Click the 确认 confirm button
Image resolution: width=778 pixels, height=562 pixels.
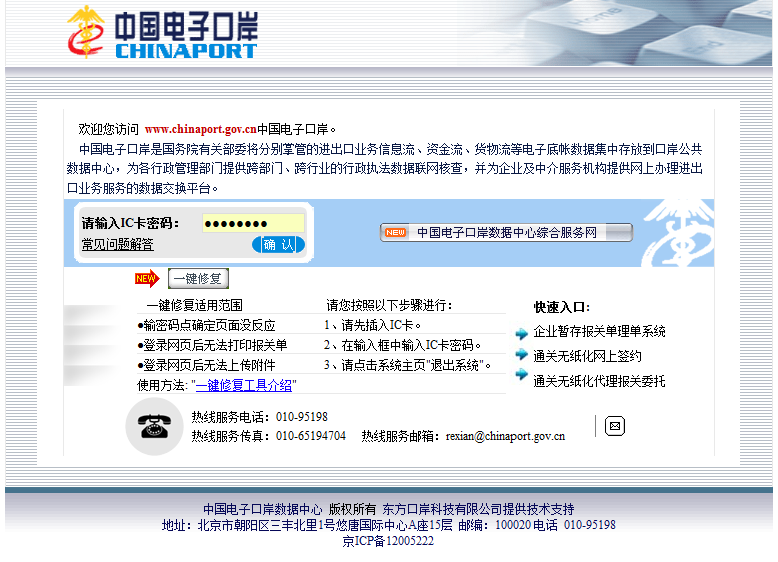pyautogui.click(x=279, y=245)
